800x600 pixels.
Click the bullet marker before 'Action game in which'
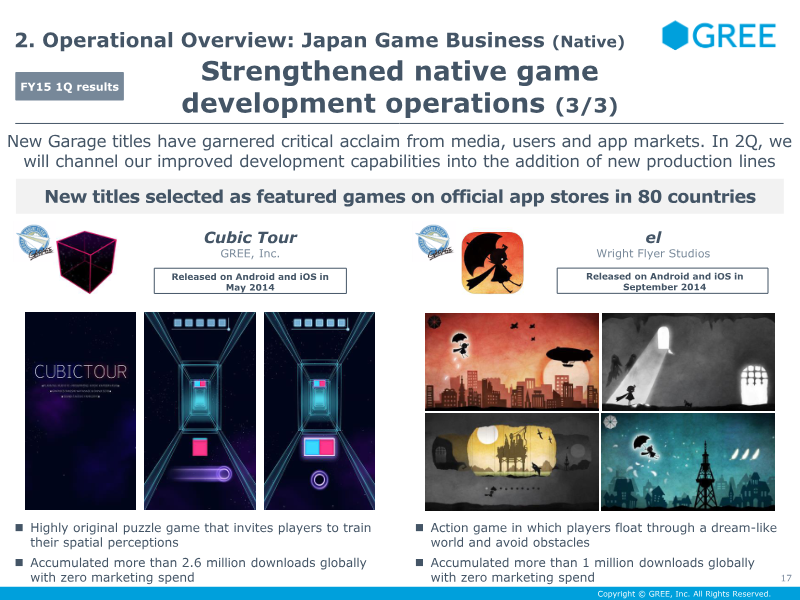click(x=419, y=528)
